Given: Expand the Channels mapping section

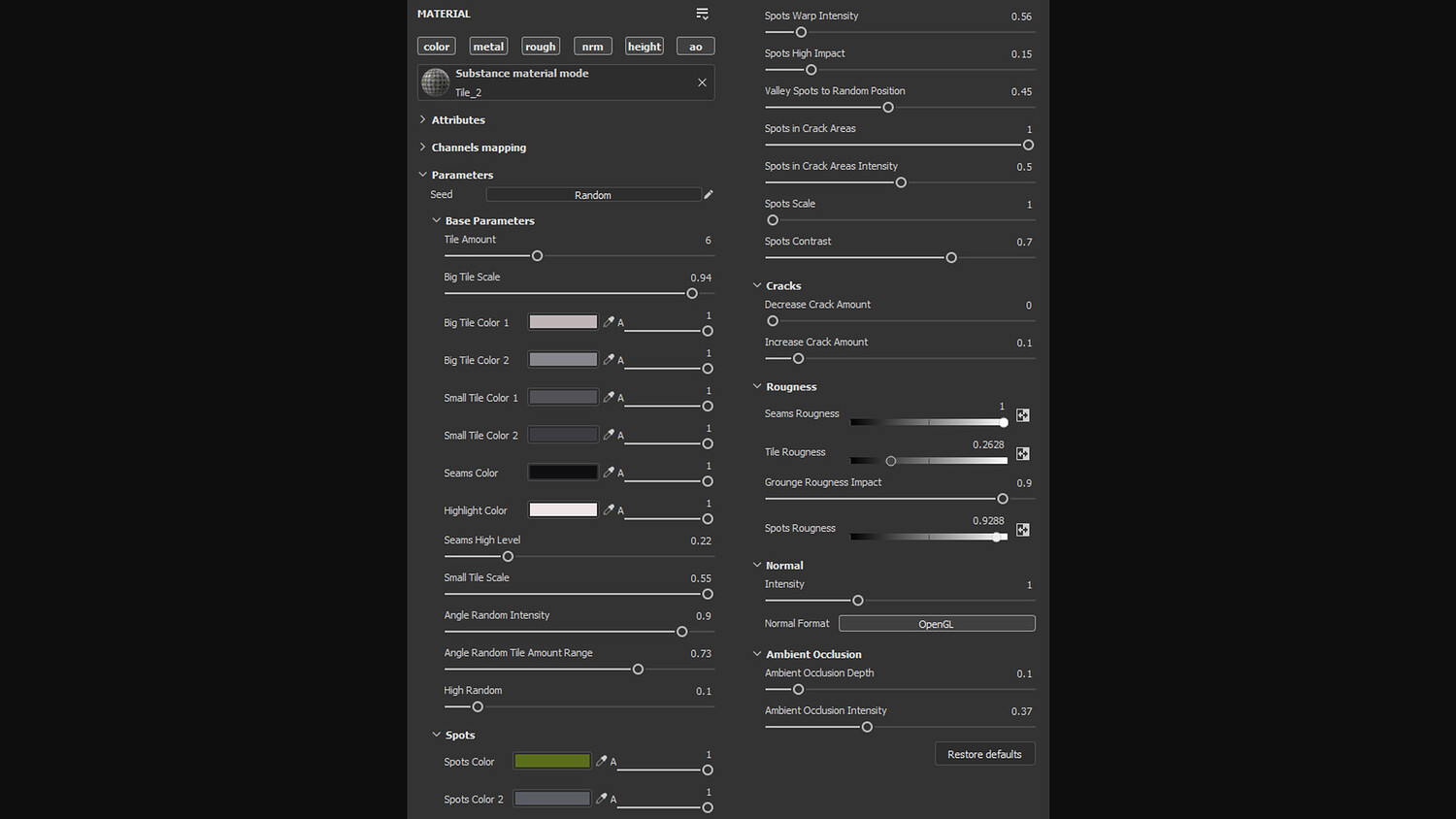Looking at the screenshot, I should (478, 147).
